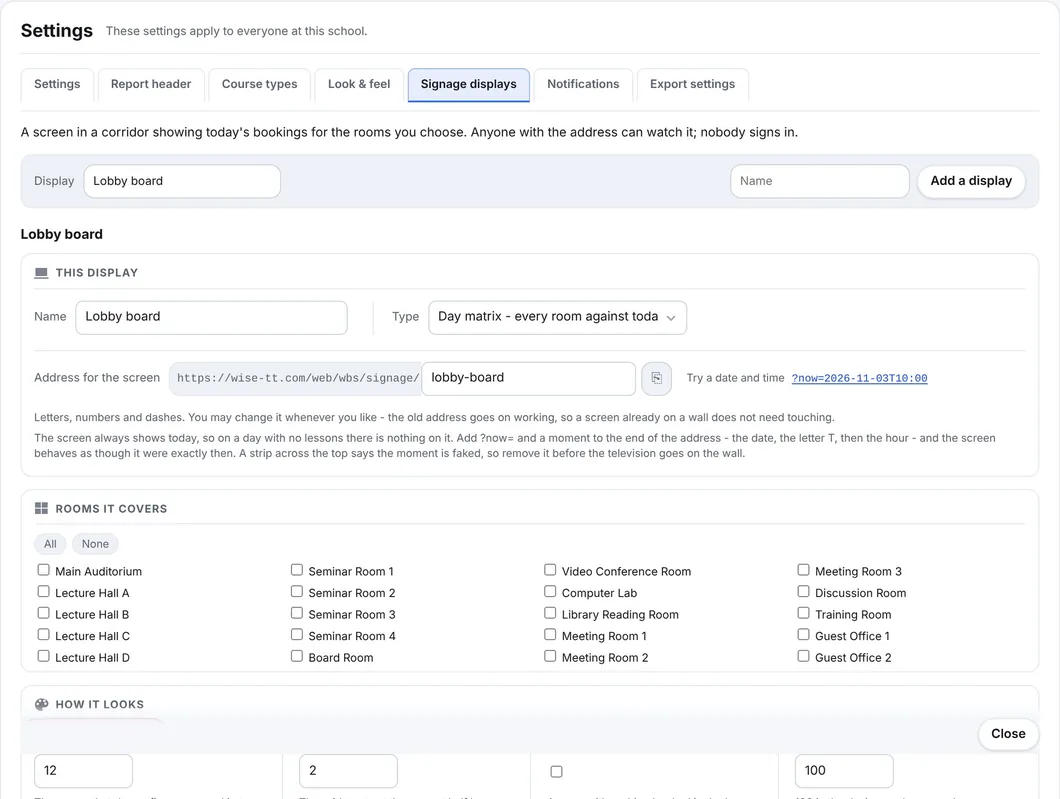Check Video Conference Room
The image size is (1060, 799).
click(550, 570)
